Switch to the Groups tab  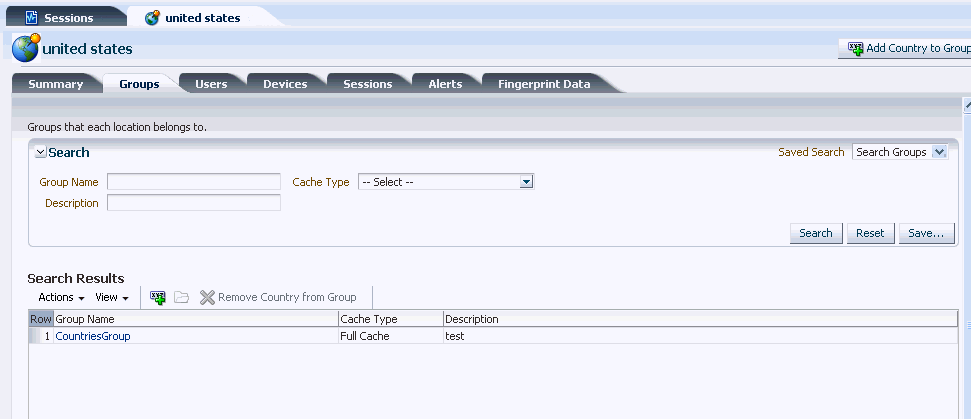139,84
